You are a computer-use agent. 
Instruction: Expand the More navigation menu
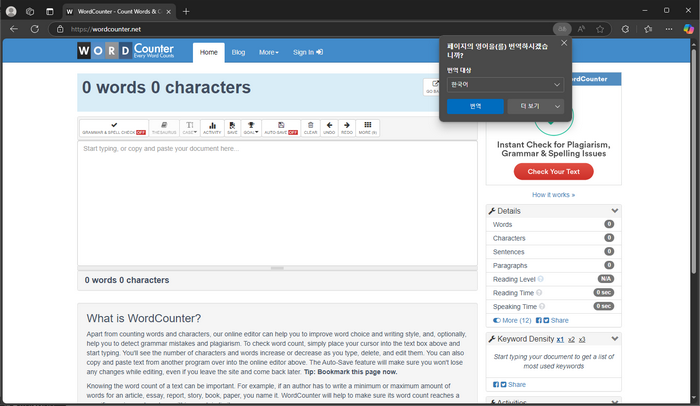click(269, 52)
